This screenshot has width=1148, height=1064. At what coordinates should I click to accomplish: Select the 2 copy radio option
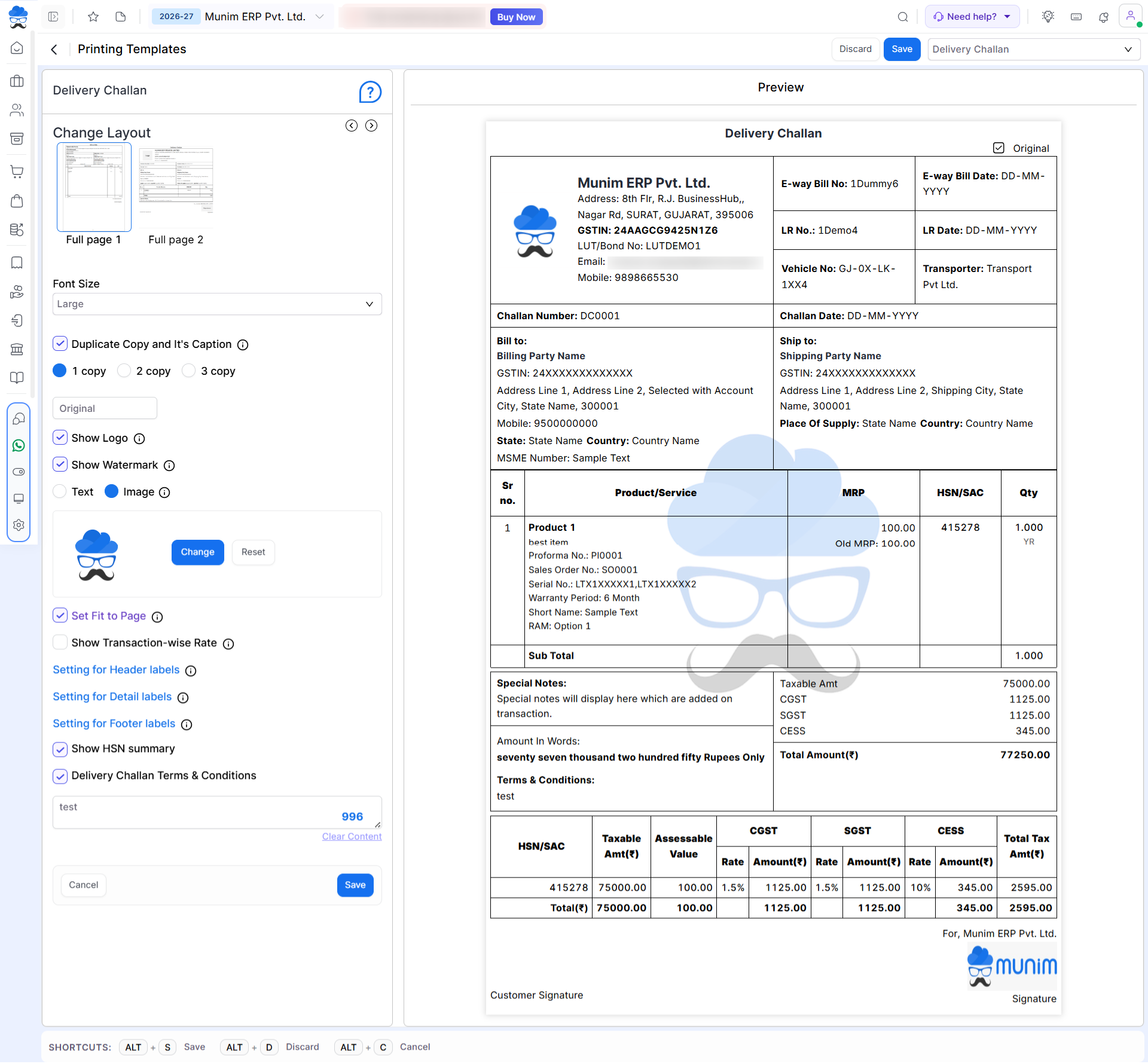124,371
